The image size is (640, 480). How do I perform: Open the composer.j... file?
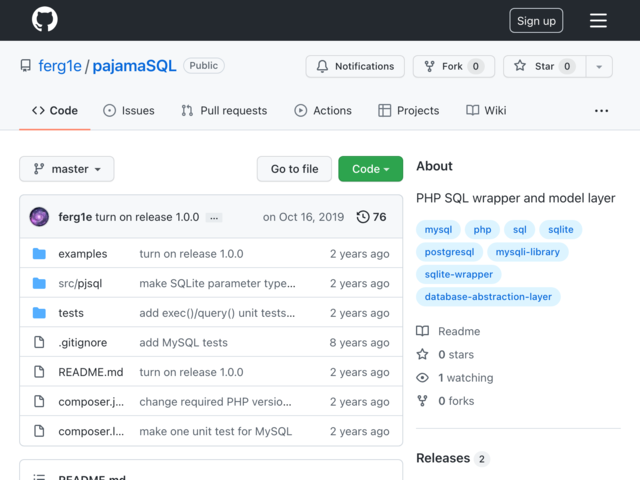tap(91, 402)
